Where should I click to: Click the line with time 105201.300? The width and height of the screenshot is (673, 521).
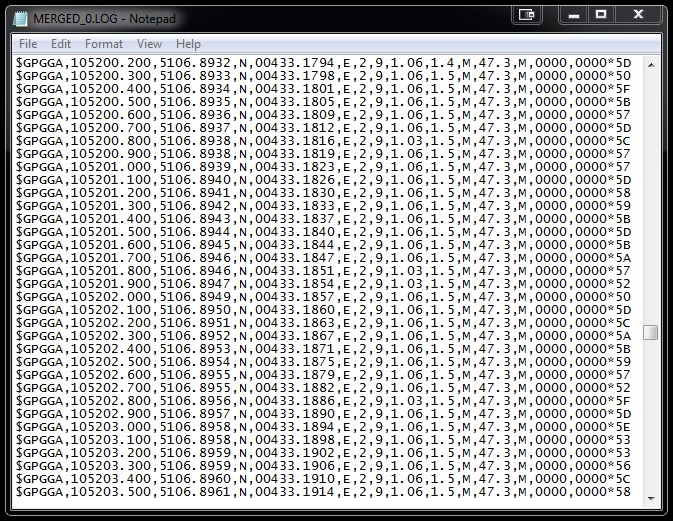[x=324, y=206]
